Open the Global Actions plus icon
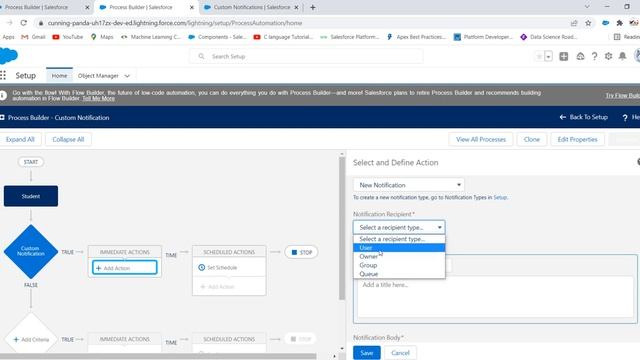This screenshot has width=640, height=360. [x=564, y=56]
